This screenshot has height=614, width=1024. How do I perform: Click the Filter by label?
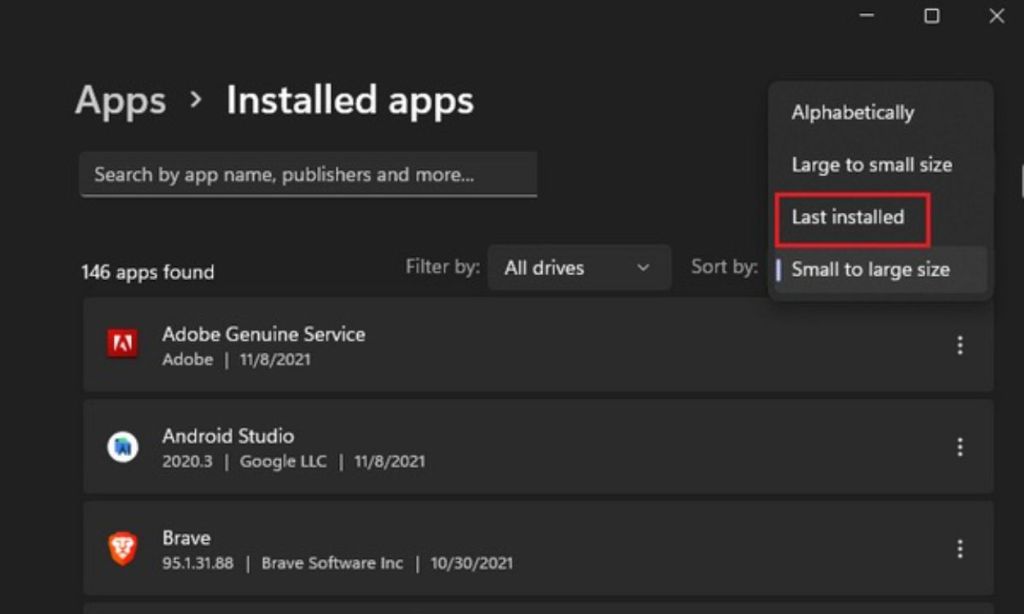click(443, 267)
